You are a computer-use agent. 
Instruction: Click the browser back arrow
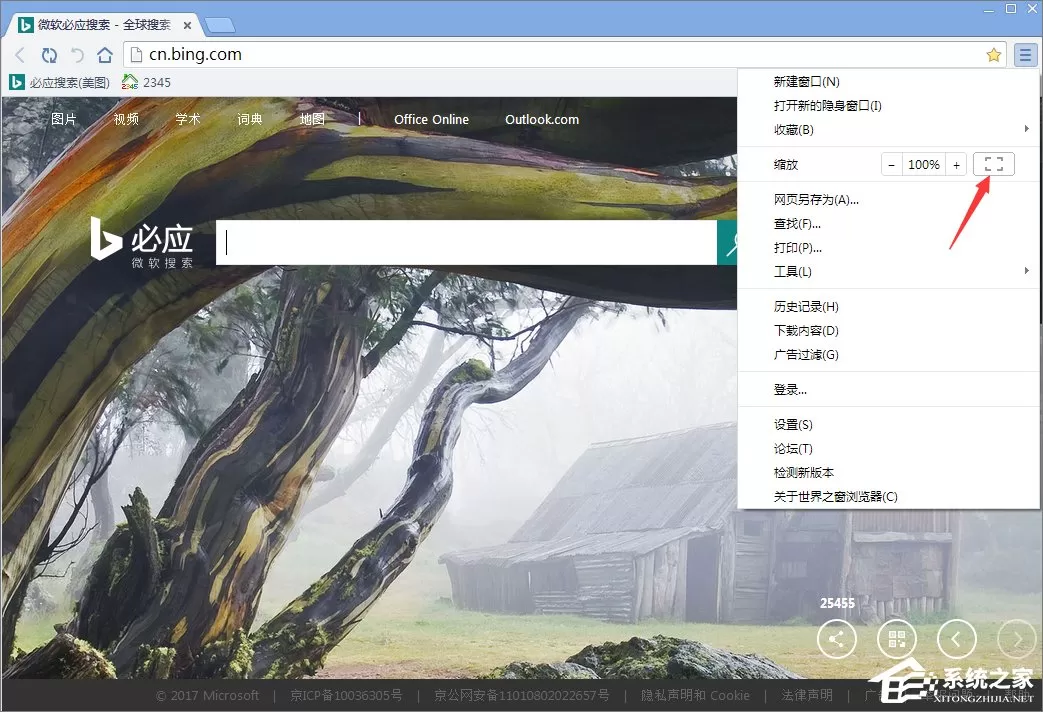pyautogui.click(x=20, y=55)
